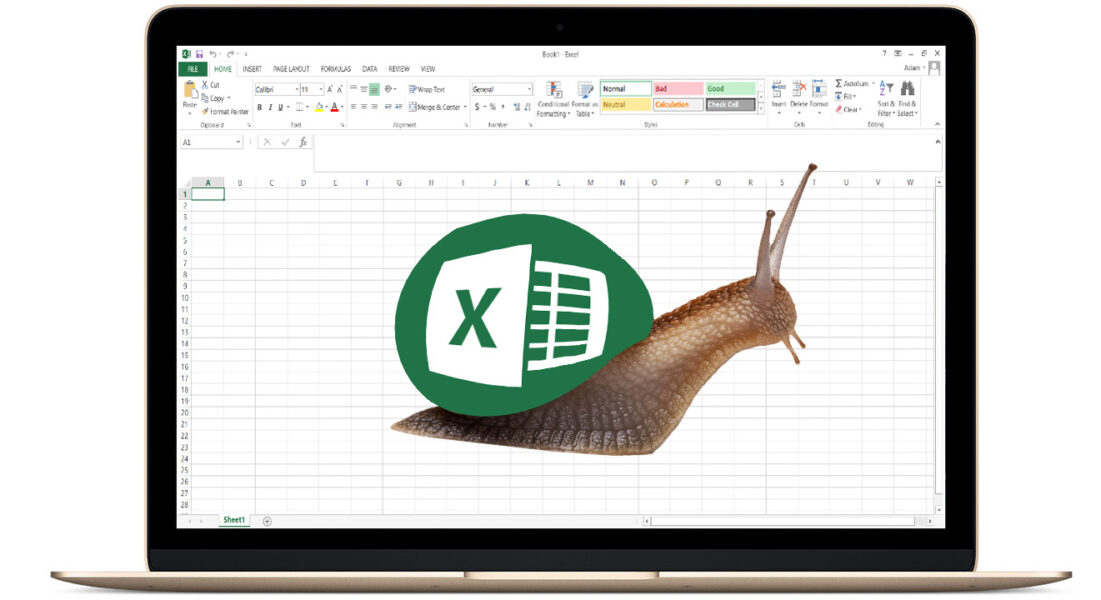Apply a cell borders style

pos(300,107)
